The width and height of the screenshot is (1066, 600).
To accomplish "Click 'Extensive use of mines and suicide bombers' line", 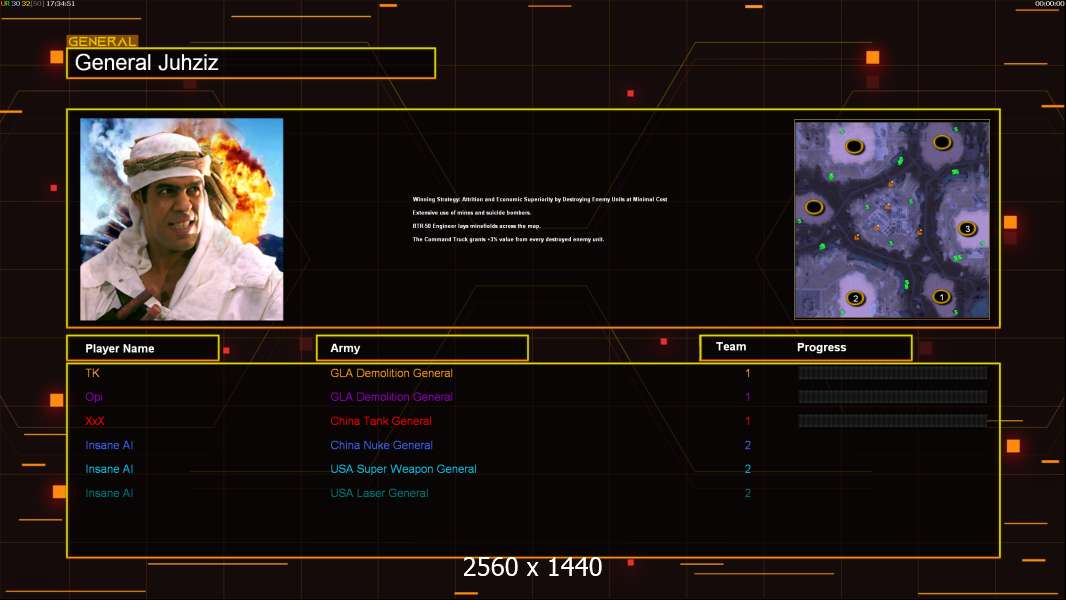I will point(471,213).
